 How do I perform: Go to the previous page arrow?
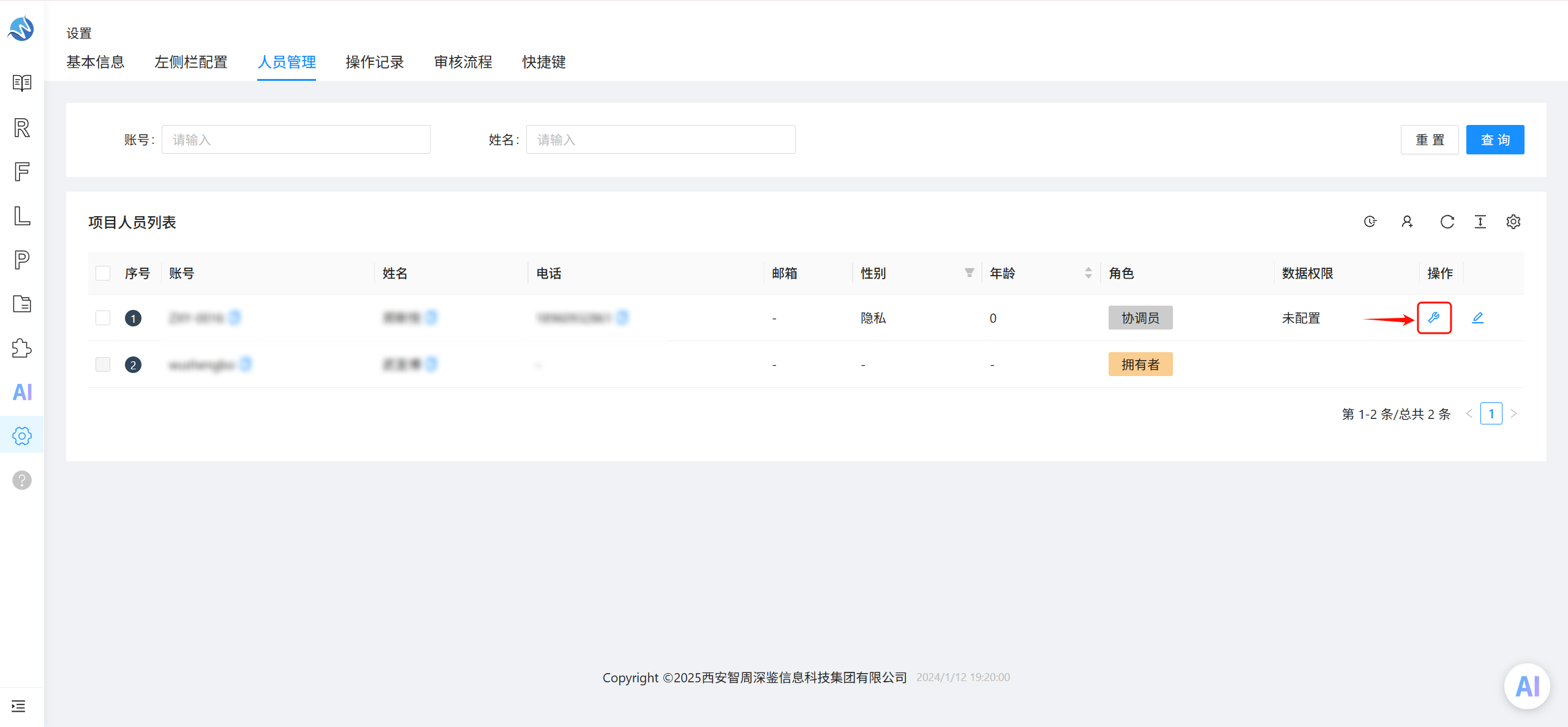(1469, 414)
